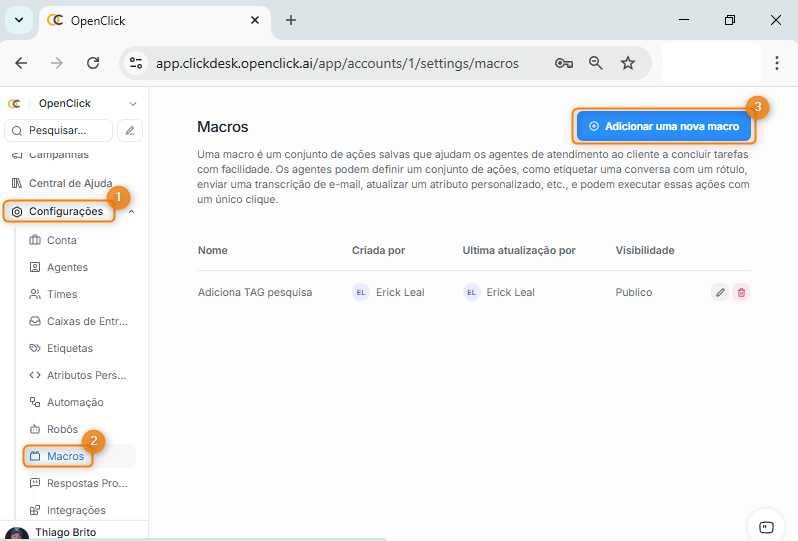The height and width of the screenshot is (541, 798).
Task: Click the Pesquisar search field
Action: pos(60,130)
